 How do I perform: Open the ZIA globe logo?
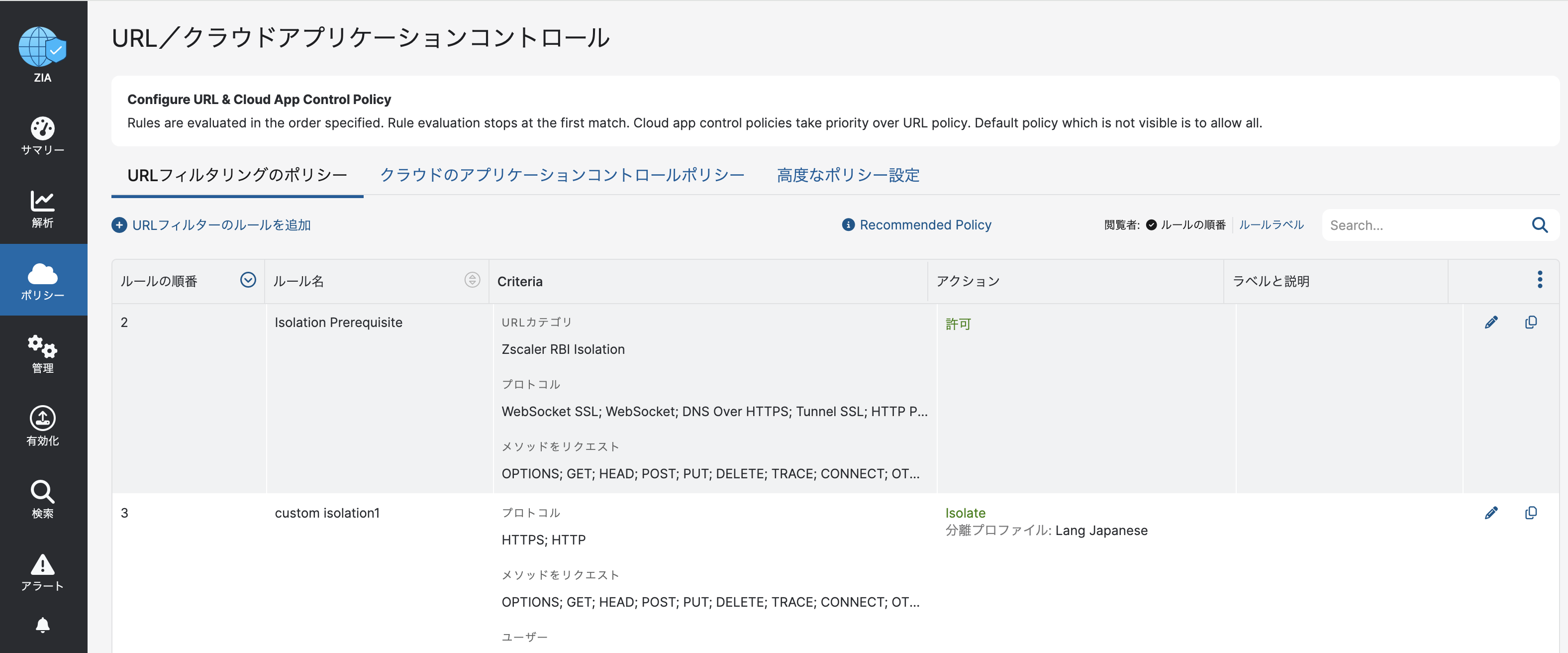click(x=42, y=47)
